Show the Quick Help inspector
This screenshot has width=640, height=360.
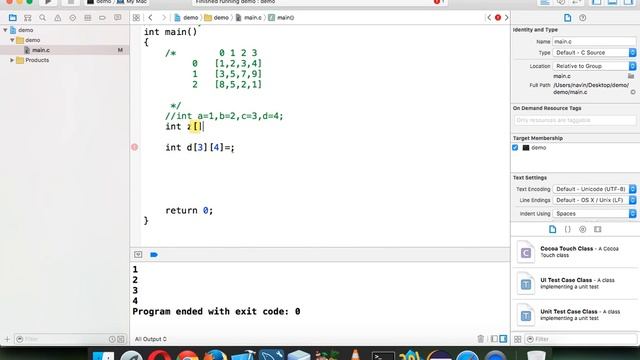point(582,18)
